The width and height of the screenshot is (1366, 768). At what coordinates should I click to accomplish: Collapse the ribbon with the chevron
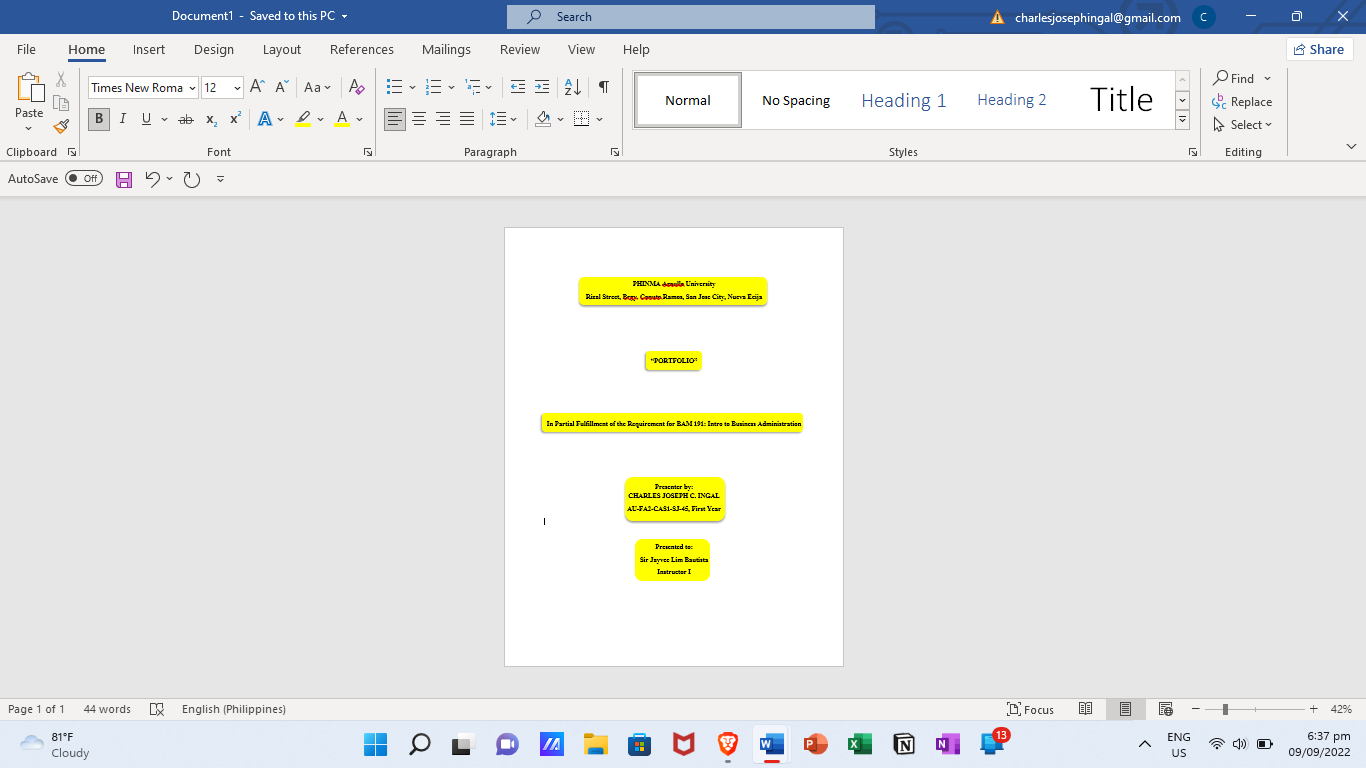pos(1351,147)
